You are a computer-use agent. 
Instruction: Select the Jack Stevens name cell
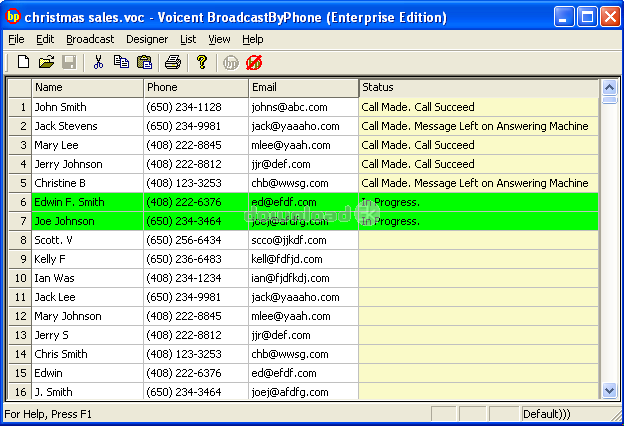[87, 126]
